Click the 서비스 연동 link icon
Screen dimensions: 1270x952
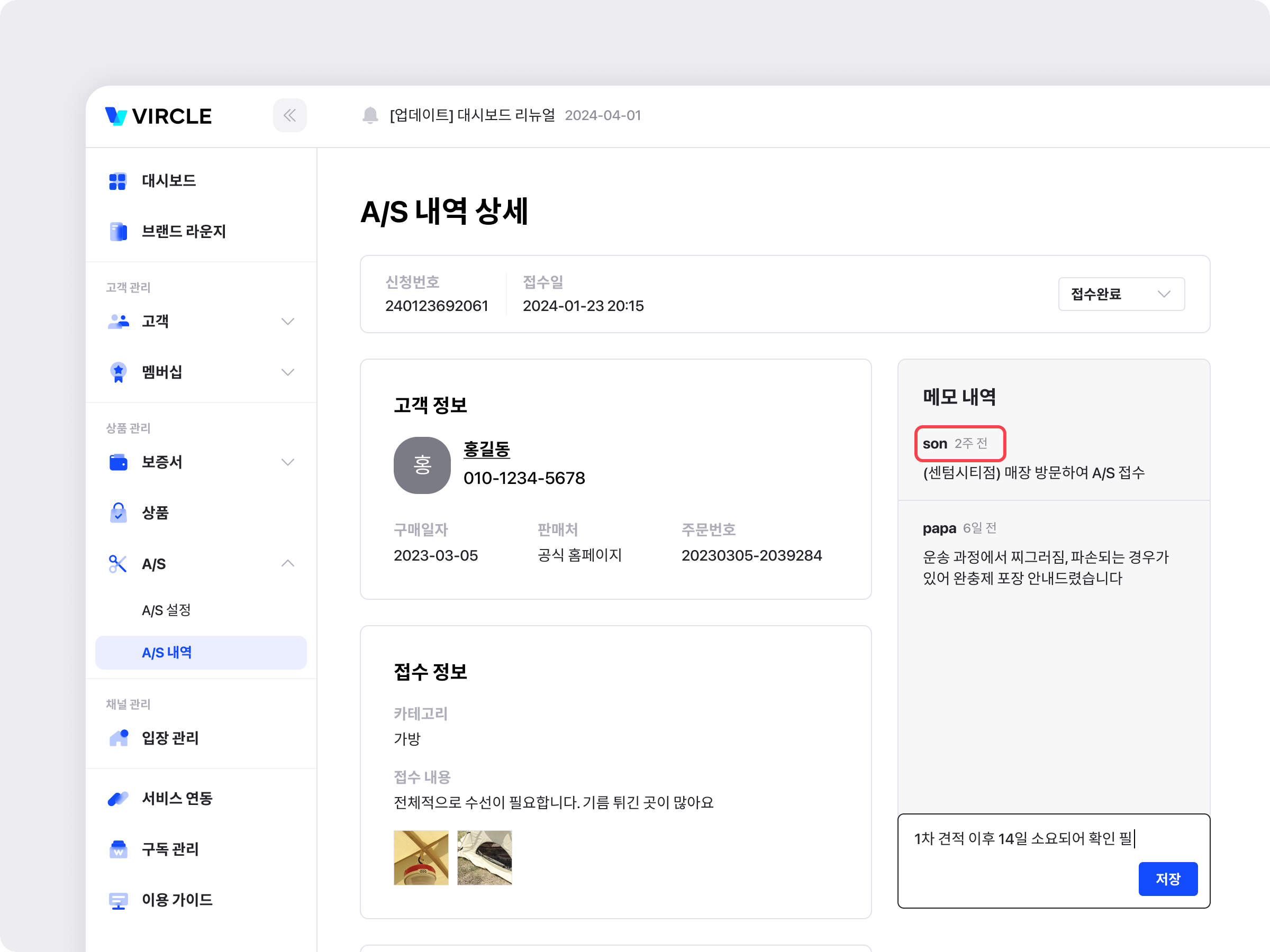119,798
